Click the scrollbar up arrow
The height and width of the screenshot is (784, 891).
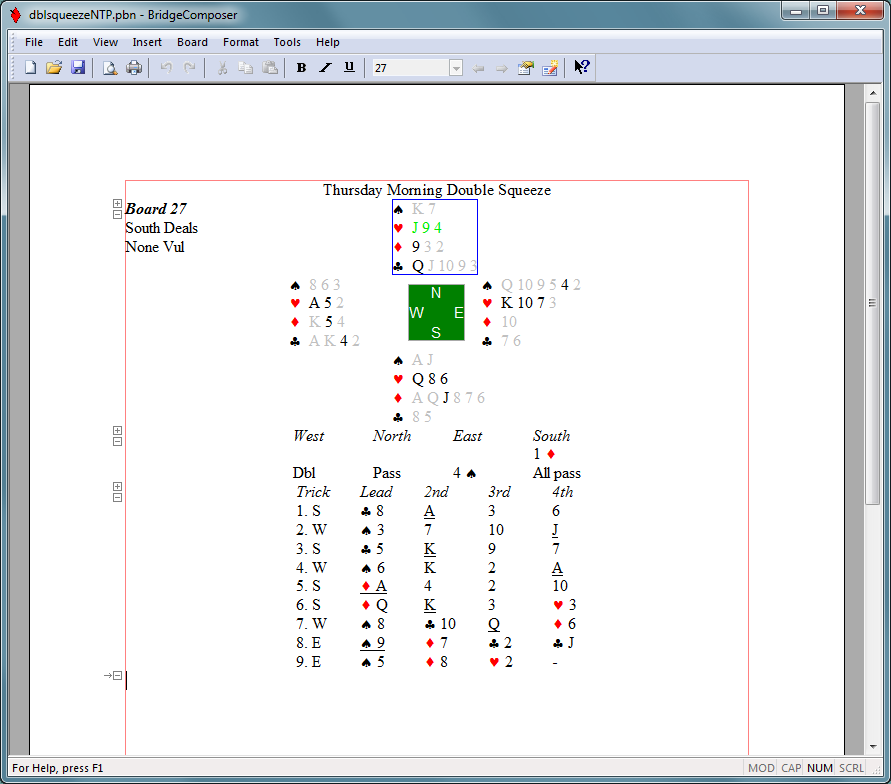click(x=872, y=93)
